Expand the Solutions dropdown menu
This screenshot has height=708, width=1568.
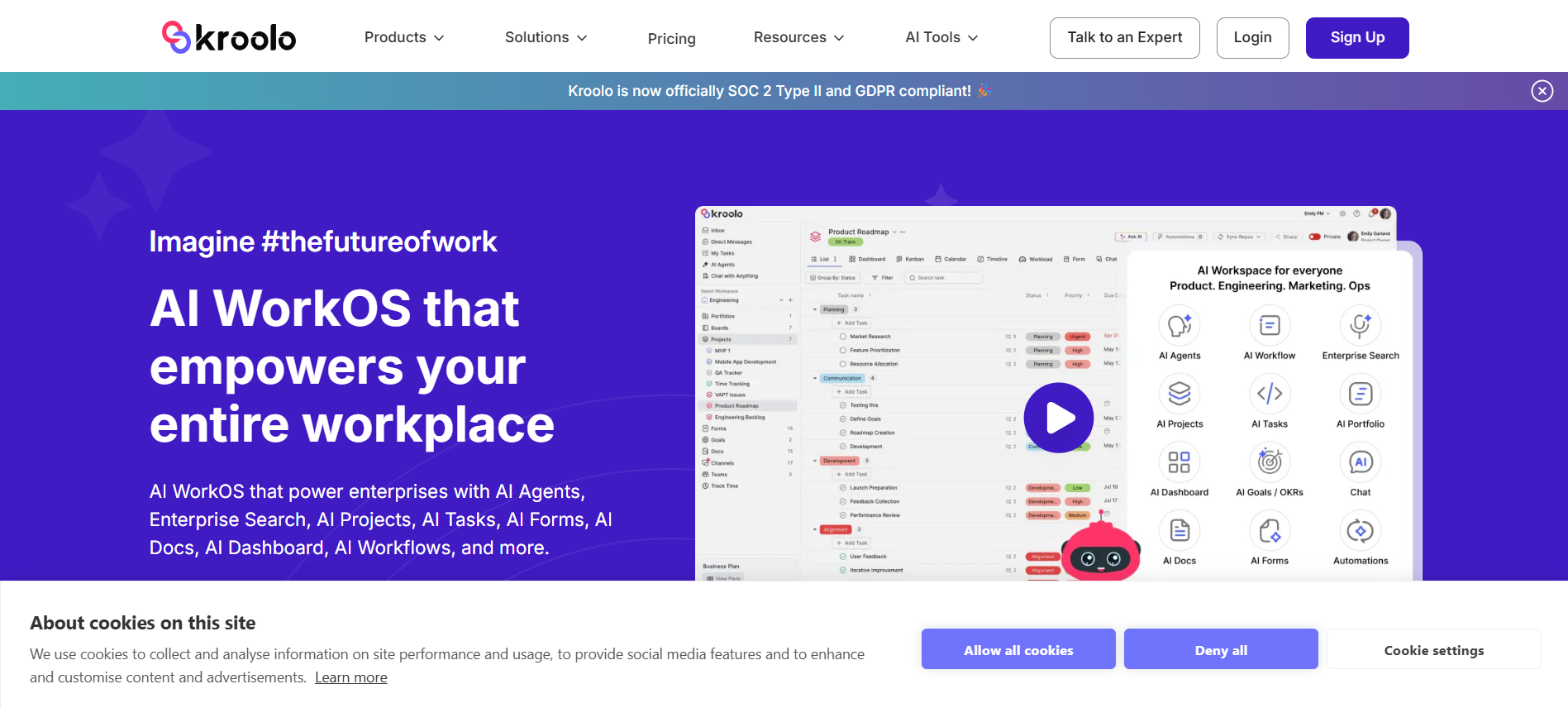546,37
